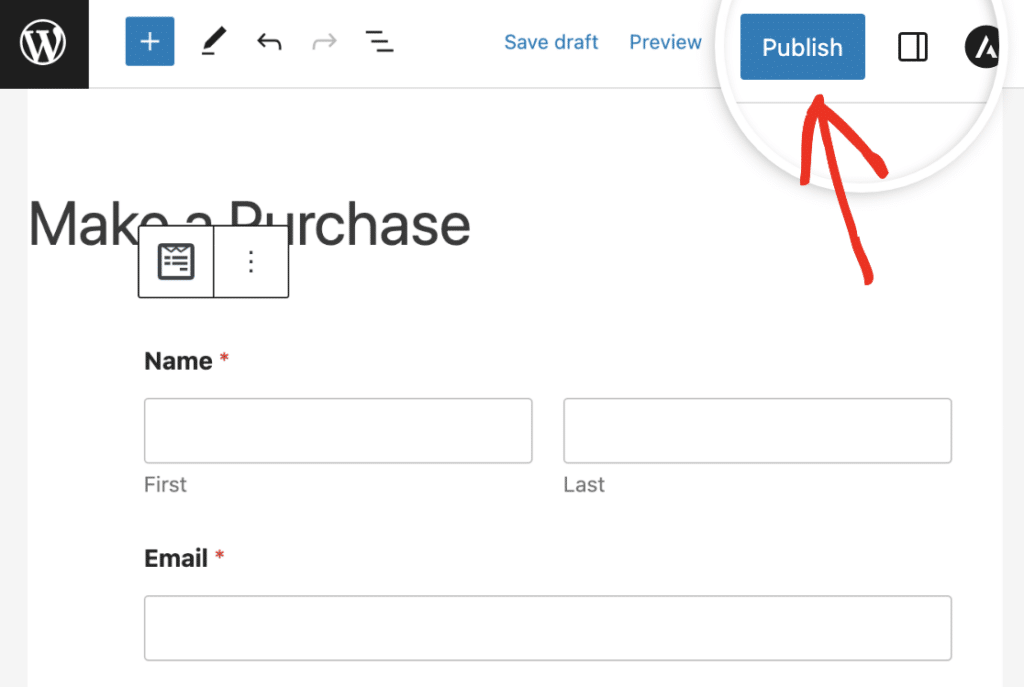Open the Document Overview list view
This screenshot has width=1024, height=687.
tap(379, 42)
